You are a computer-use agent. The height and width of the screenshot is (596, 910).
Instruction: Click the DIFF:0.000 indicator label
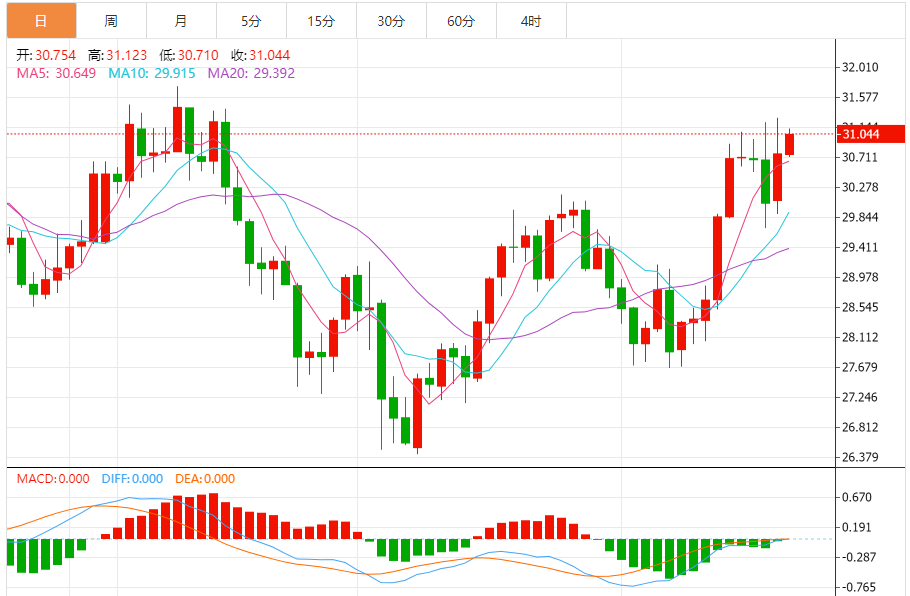[x=132, y=479]
